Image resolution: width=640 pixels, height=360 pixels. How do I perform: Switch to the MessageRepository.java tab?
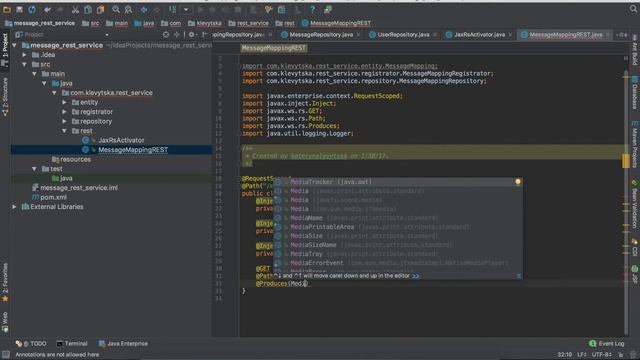[x=321, y=35]
